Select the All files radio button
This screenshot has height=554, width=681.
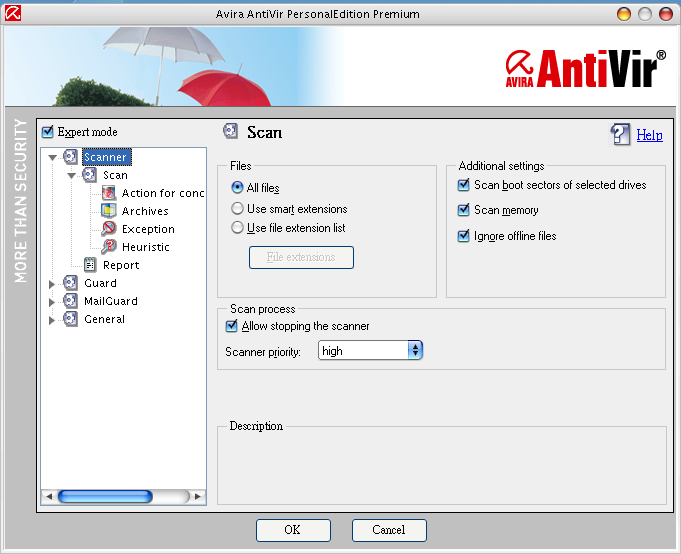pyautogui.click(x=237, y=187)
